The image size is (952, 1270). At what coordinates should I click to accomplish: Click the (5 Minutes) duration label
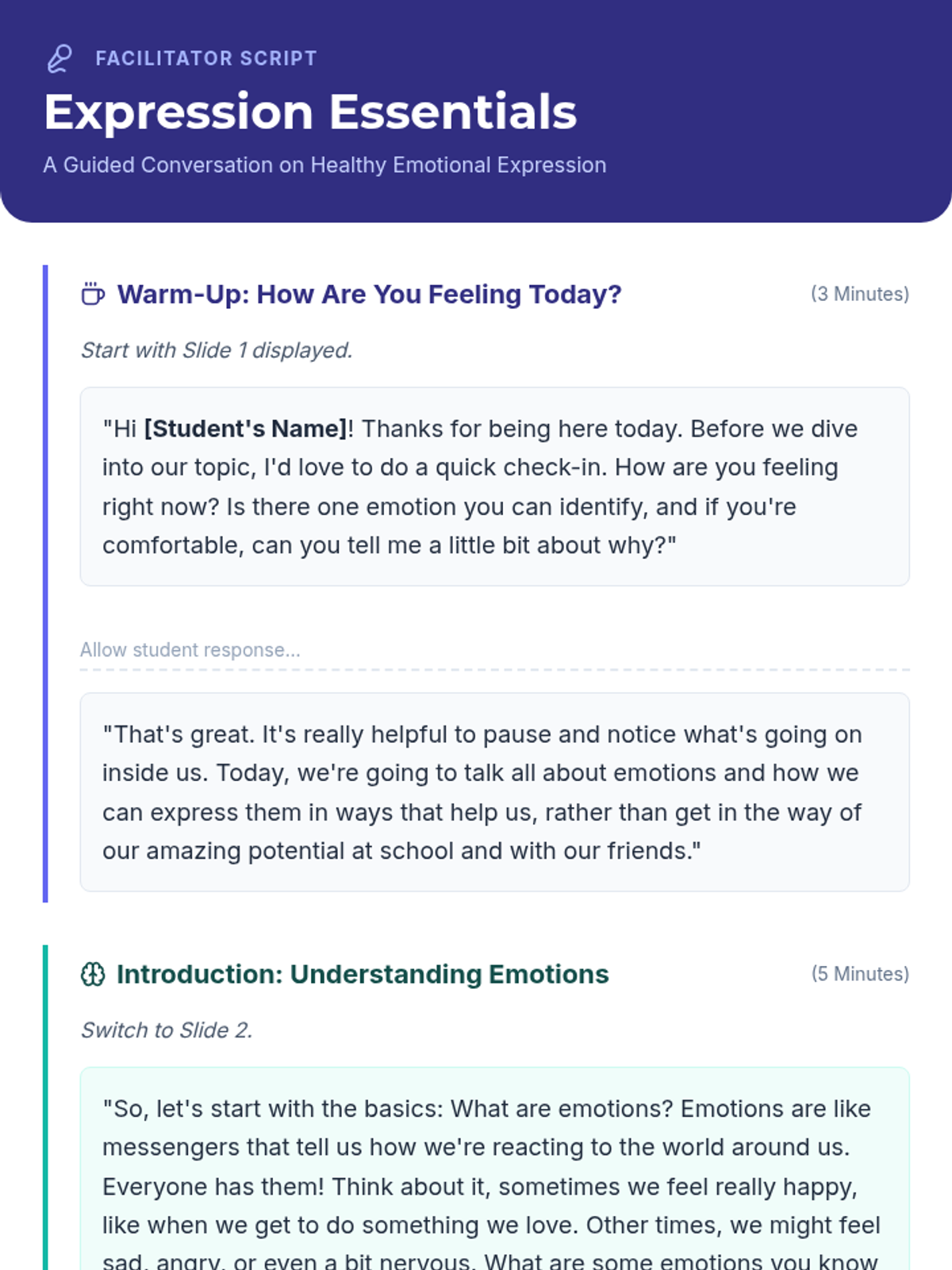pos(859,974)
